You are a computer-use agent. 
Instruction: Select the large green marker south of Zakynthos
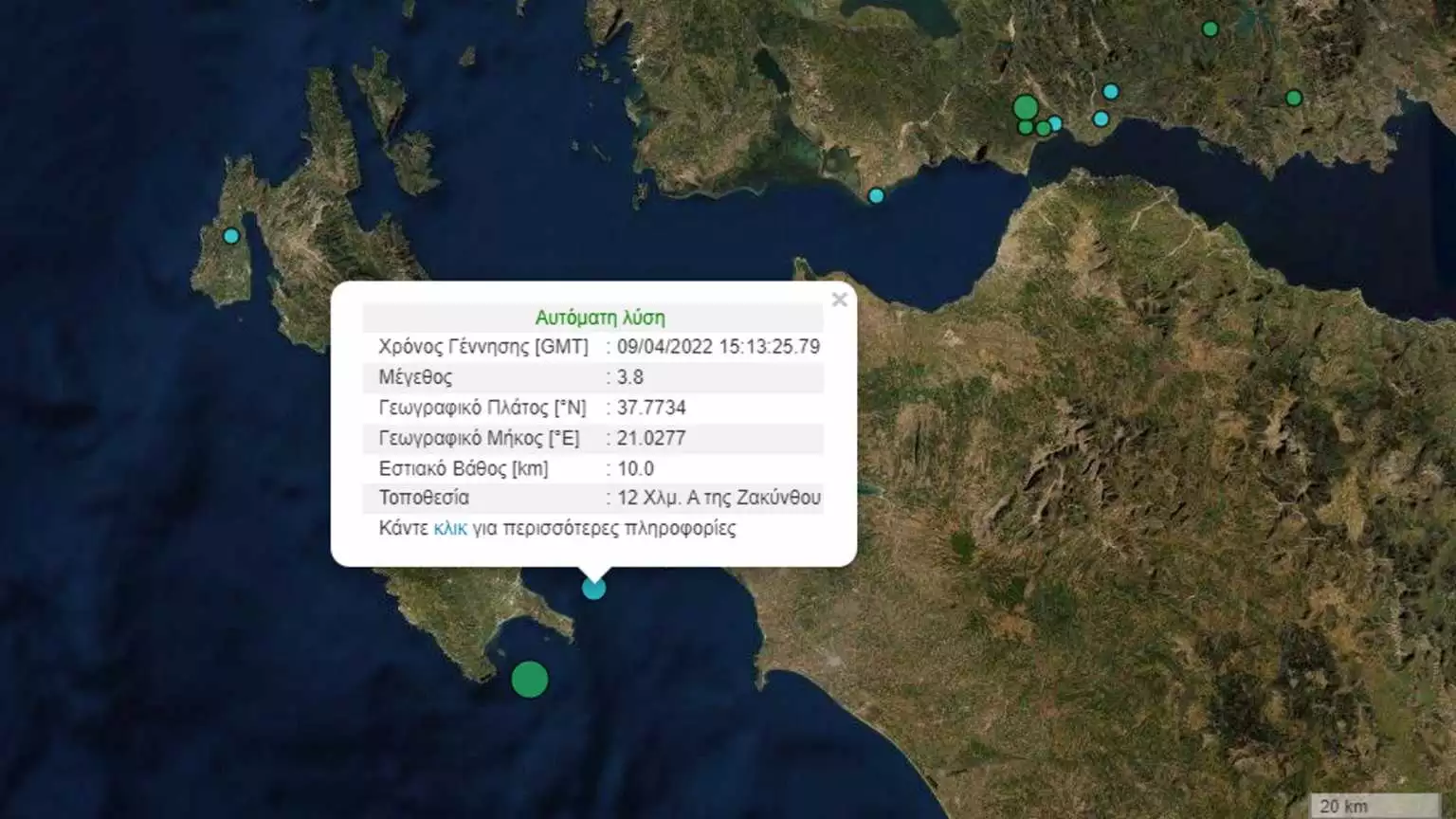point(530,679)
